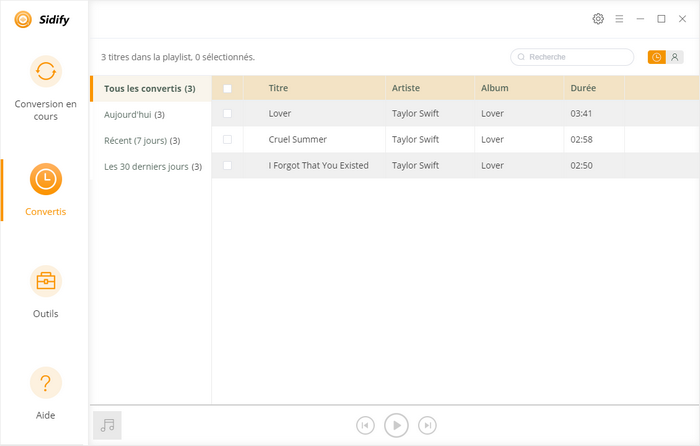Select the Convertis clock icon

point(45,179)
